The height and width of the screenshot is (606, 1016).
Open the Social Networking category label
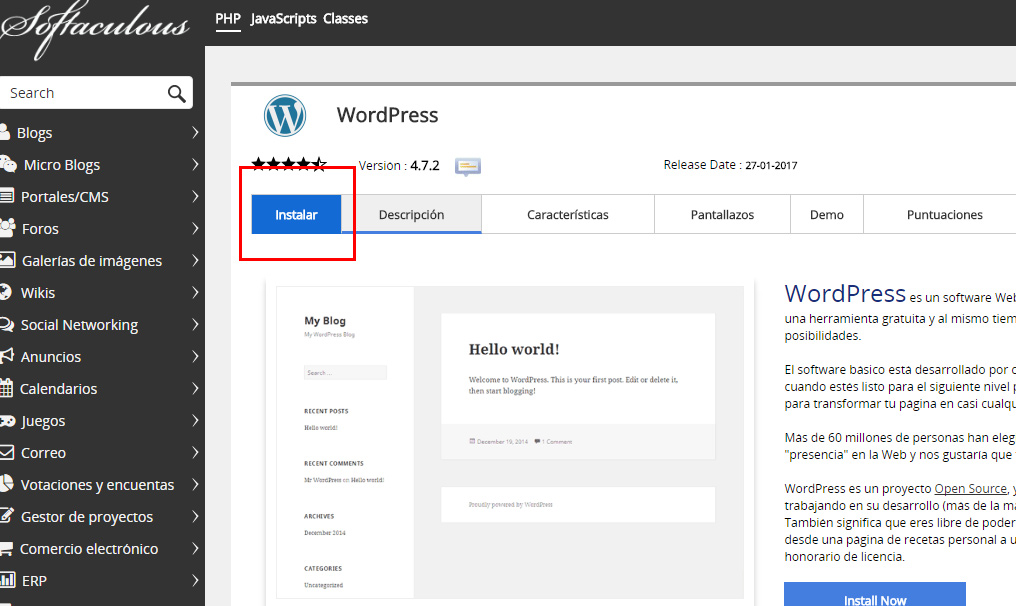pyautogui.click(x=79, y=325)
